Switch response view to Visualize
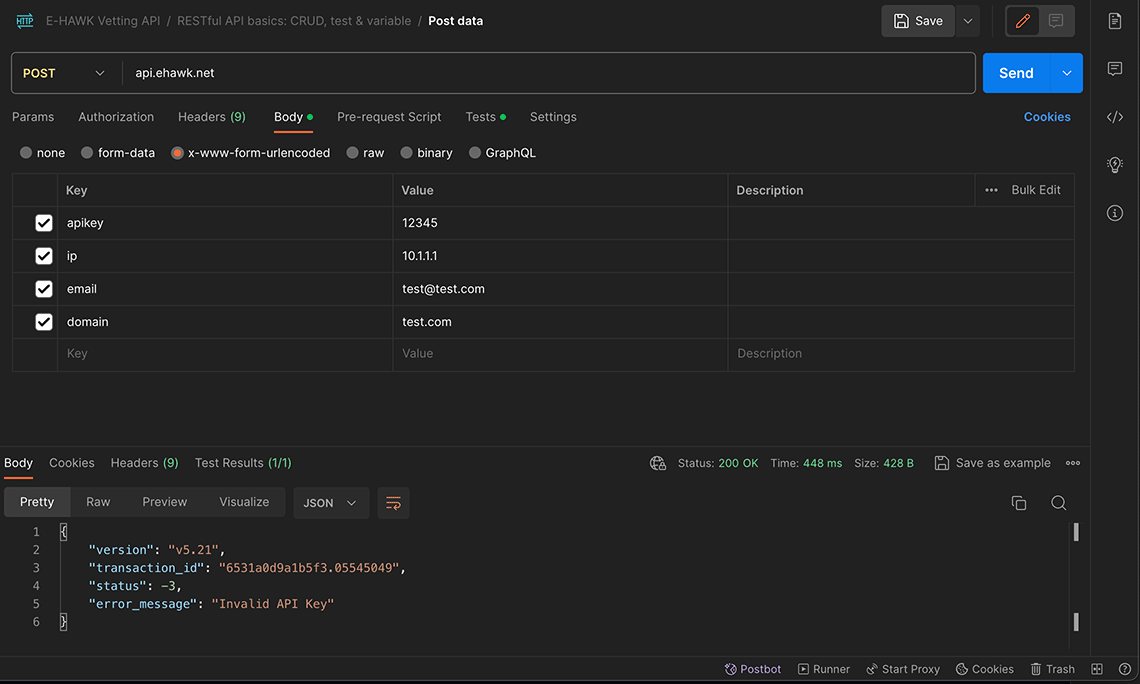Image resolution: width=1140 pixels, height=684 pixels. click(244, 502)
